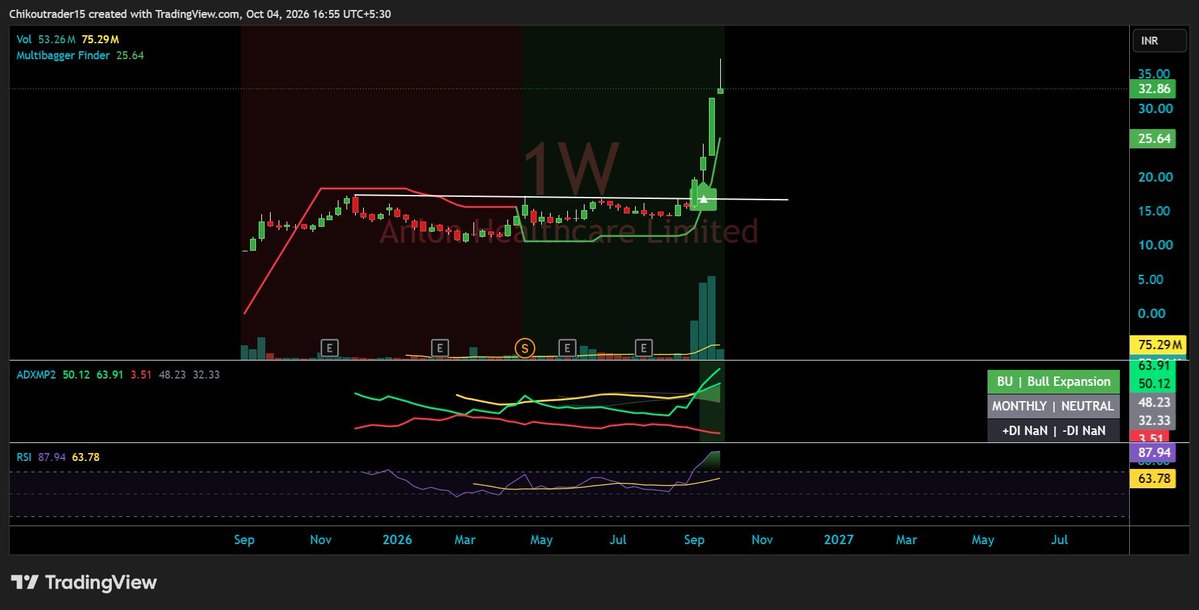
Task: Click the 0.00 price scale label
Action: [x=1152, y=313]
